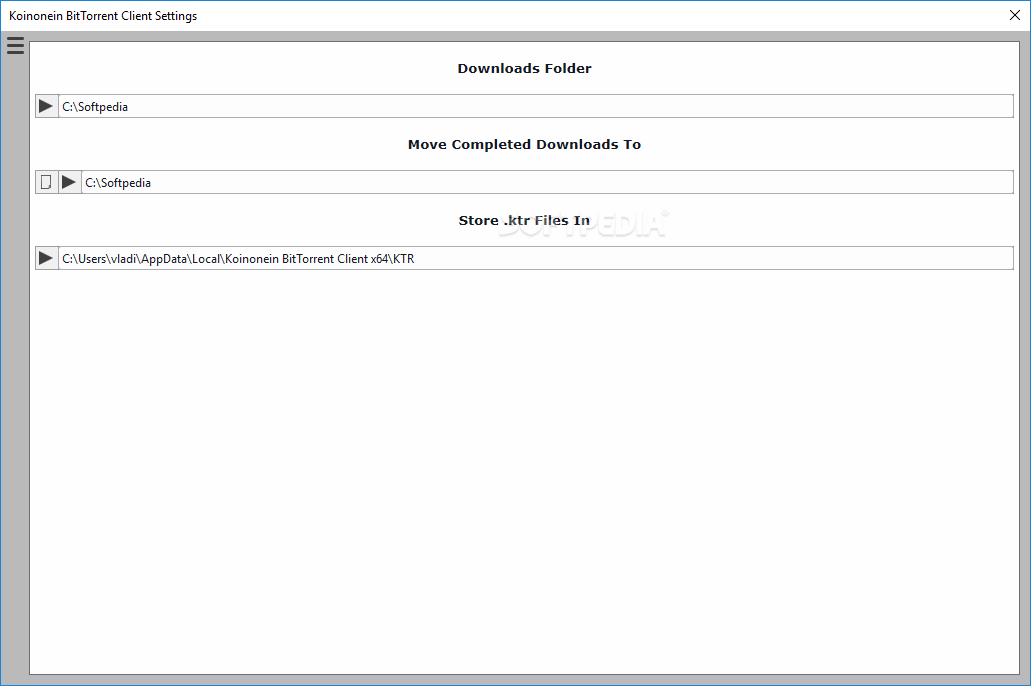Enable the Move Completed Downloads checkbox

[46, 182]
